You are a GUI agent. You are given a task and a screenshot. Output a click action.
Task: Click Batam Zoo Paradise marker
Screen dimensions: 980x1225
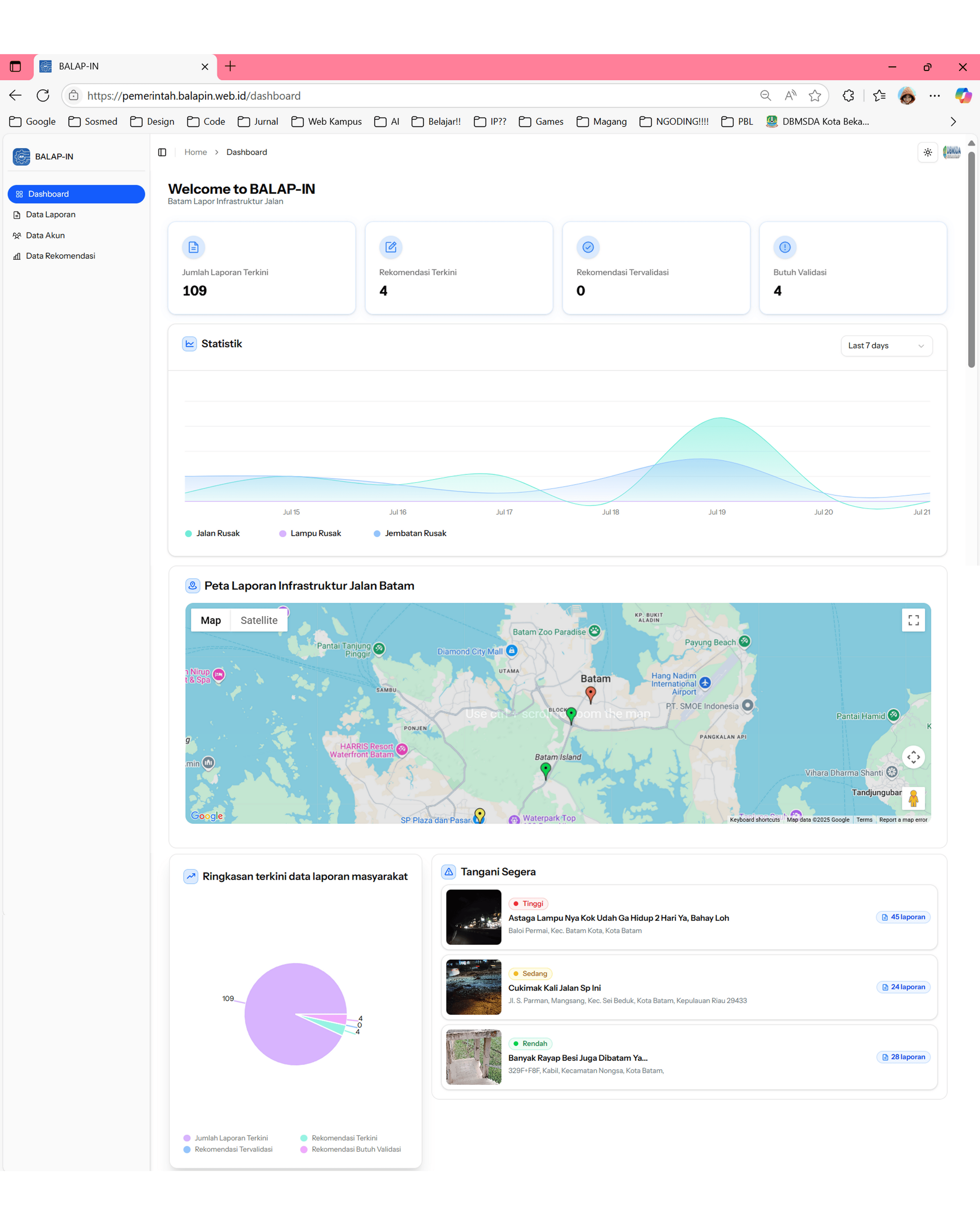tap(594, 631)
